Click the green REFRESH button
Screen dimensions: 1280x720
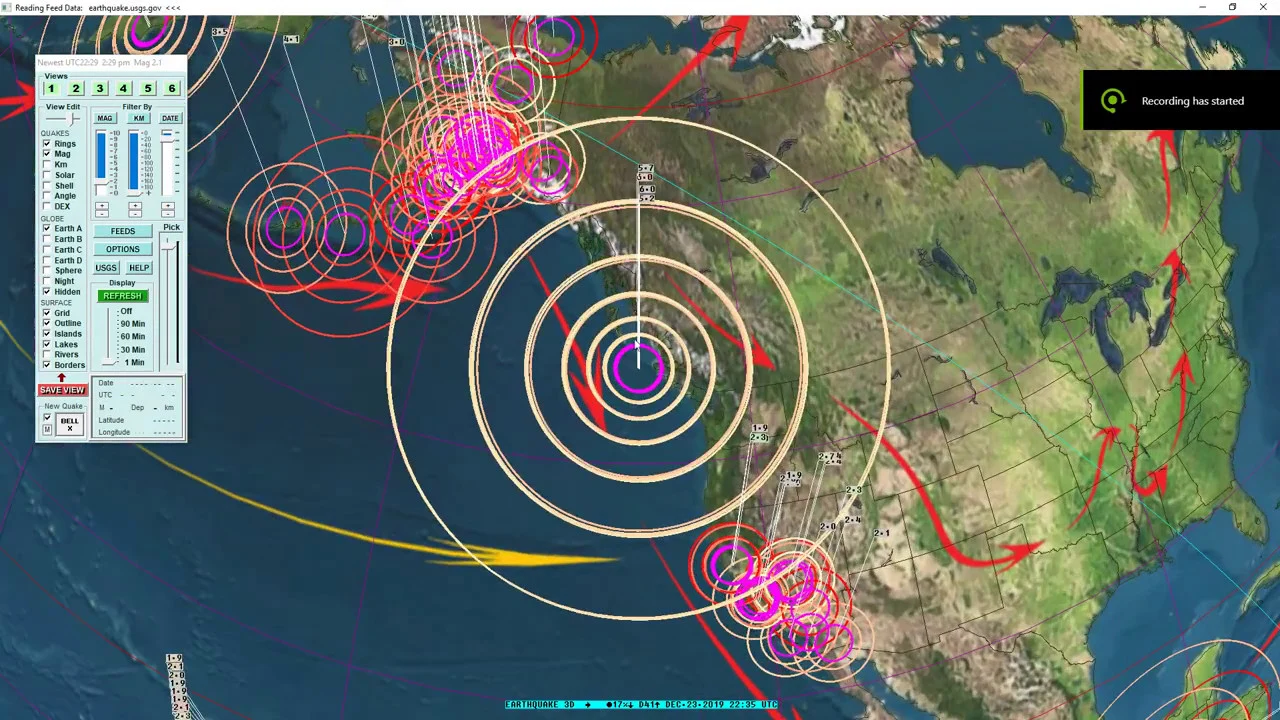(x=123, y=295)
